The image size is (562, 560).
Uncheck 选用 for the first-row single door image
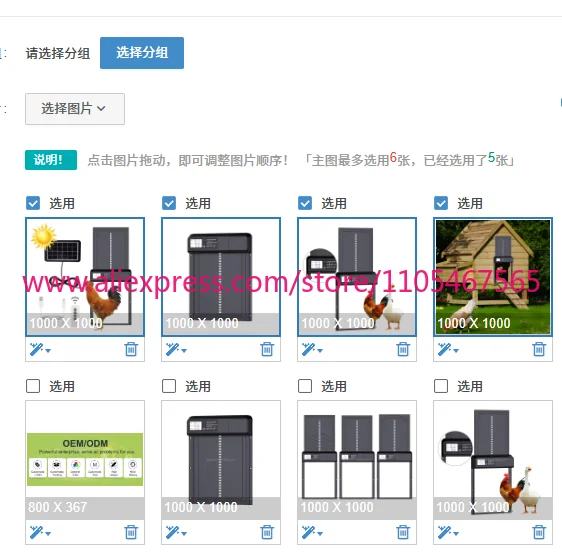169,203
